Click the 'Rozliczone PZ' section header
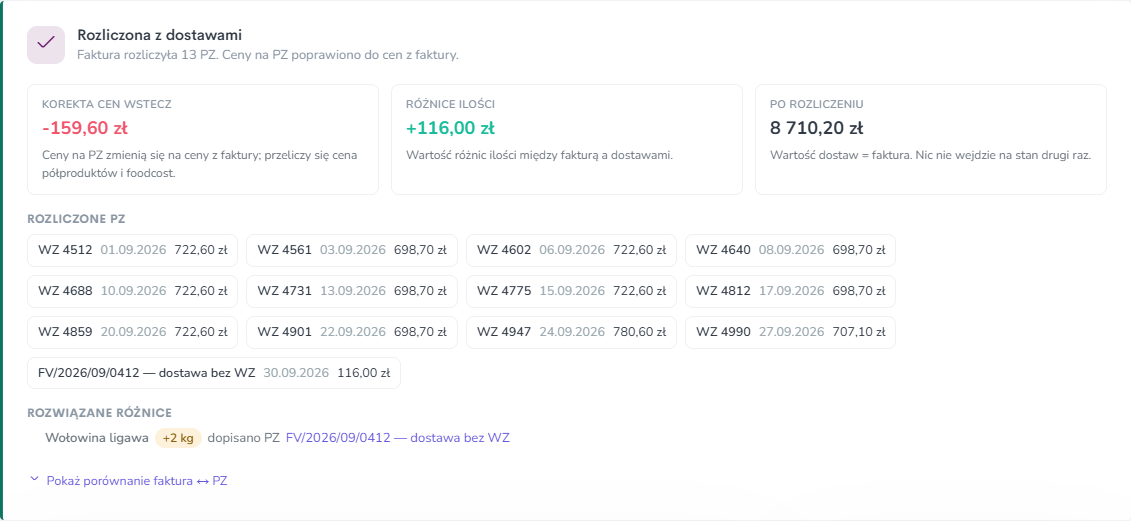Screen dimensions: 1131x521 pyautogui.click(x=77, y=219)
